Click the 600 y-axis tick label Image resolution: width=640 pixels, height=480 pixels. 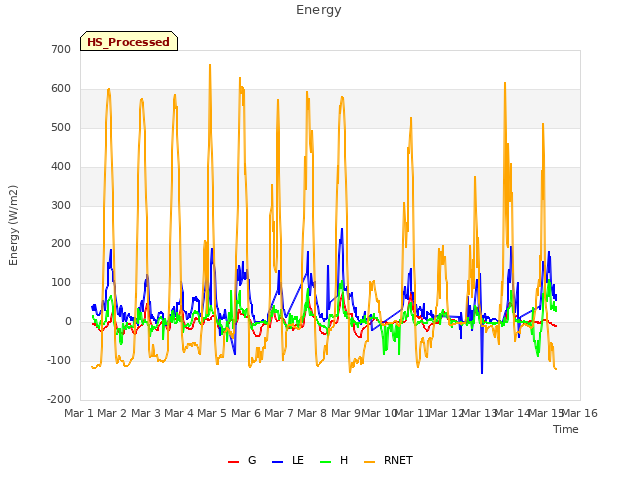(61, 89)
